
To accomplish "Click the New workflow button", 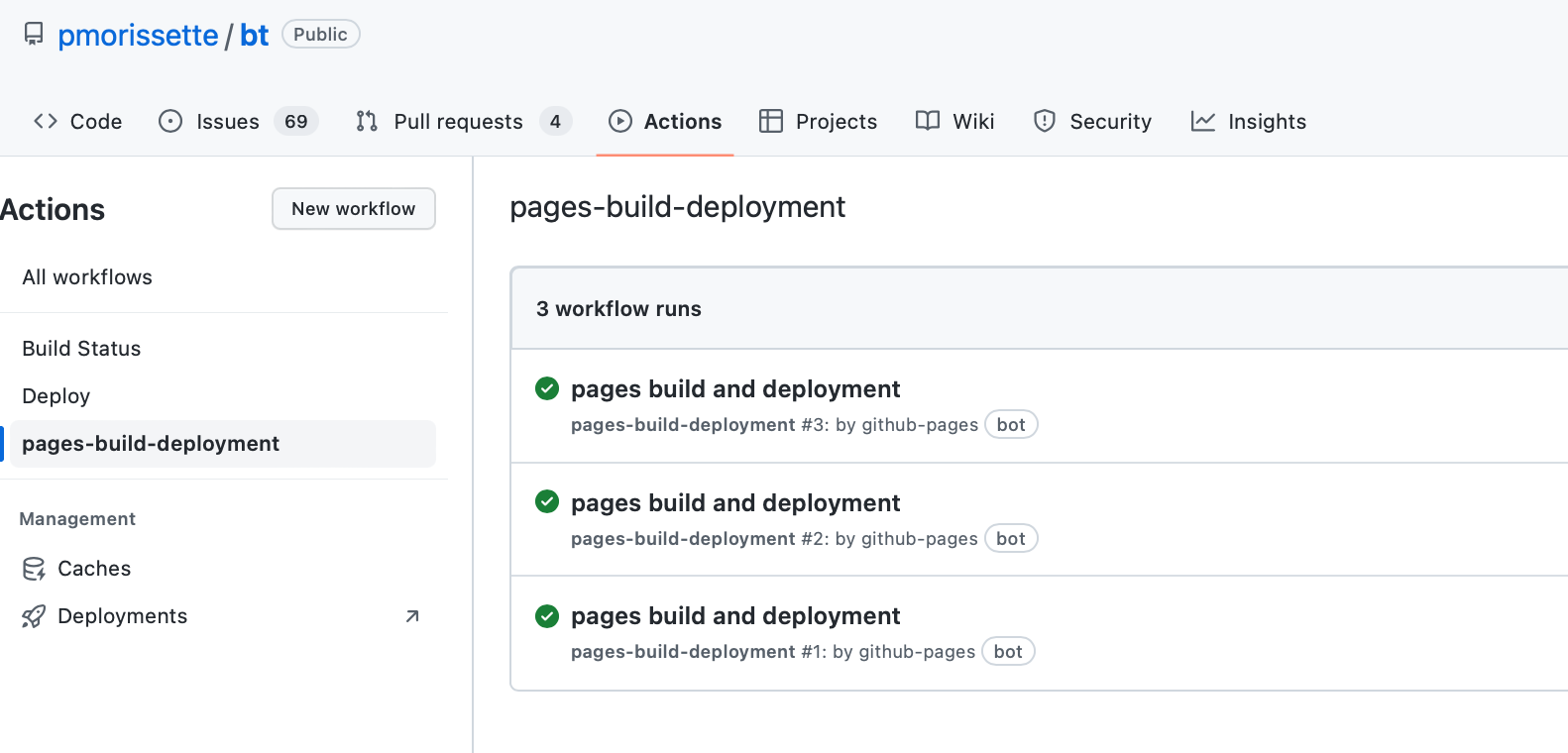I will coord(354,209).
